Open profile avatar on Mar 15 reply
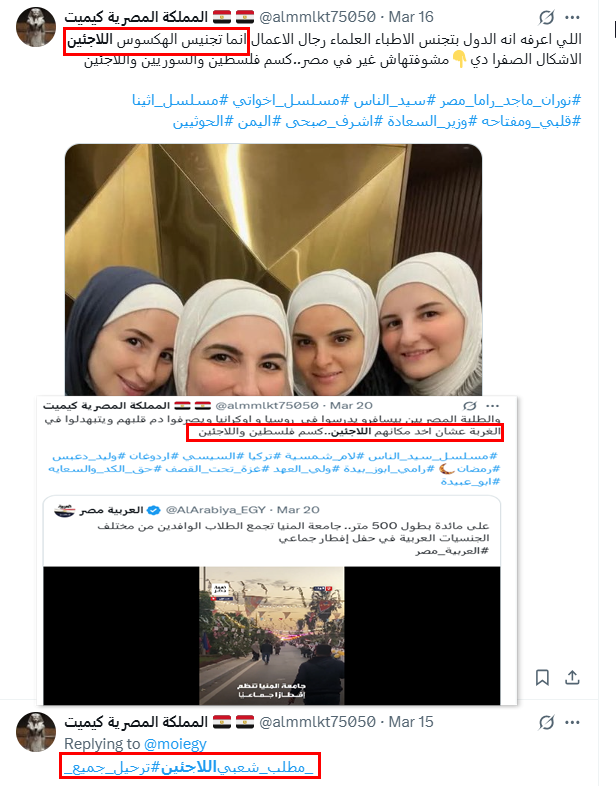The width and height of the screenshot is (616, 786). 36,732
